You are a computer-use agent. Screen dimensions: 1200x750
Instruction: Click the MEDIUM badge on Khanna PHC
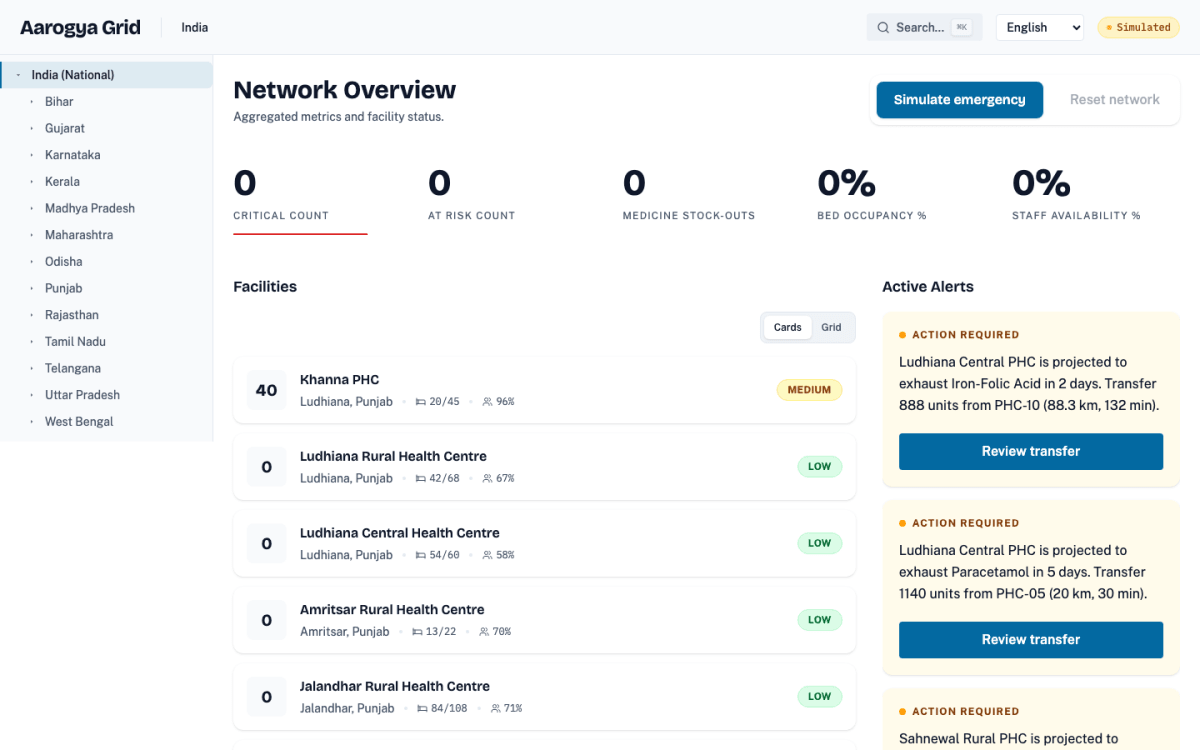tap(810, 390)
